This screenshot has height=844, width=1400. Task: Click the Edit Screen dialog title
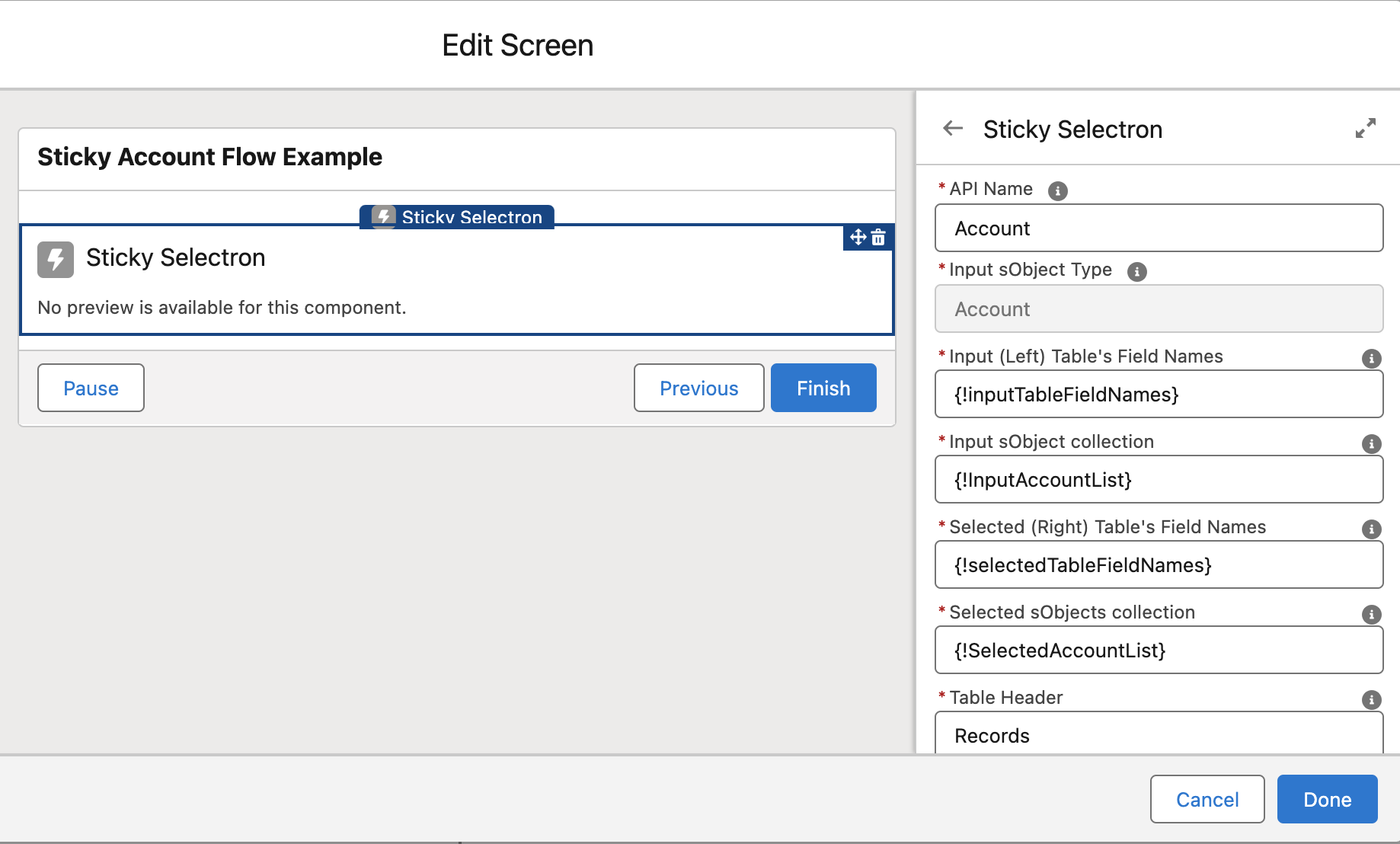517,45
